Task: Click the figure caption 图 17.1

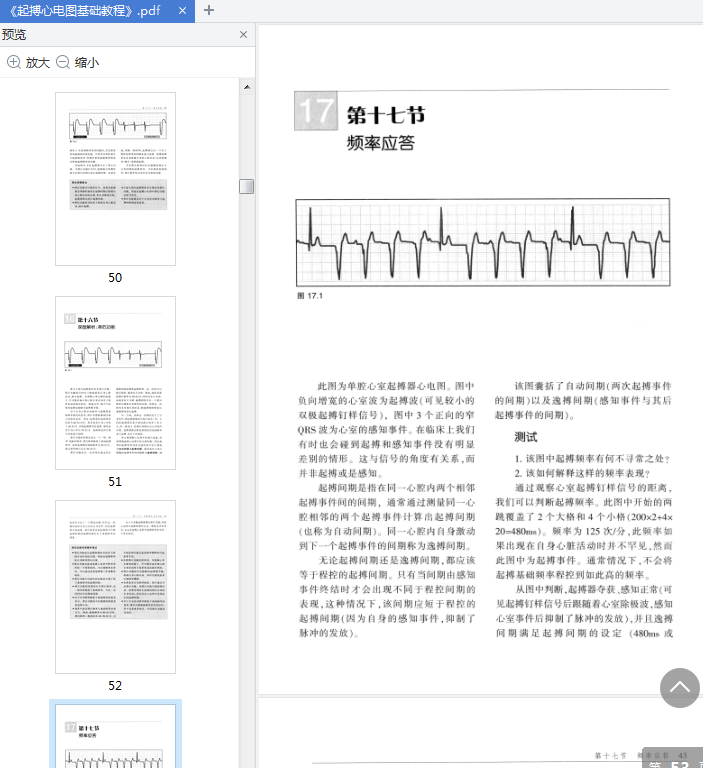Action: pyautogui.click(x=310, y=296)
